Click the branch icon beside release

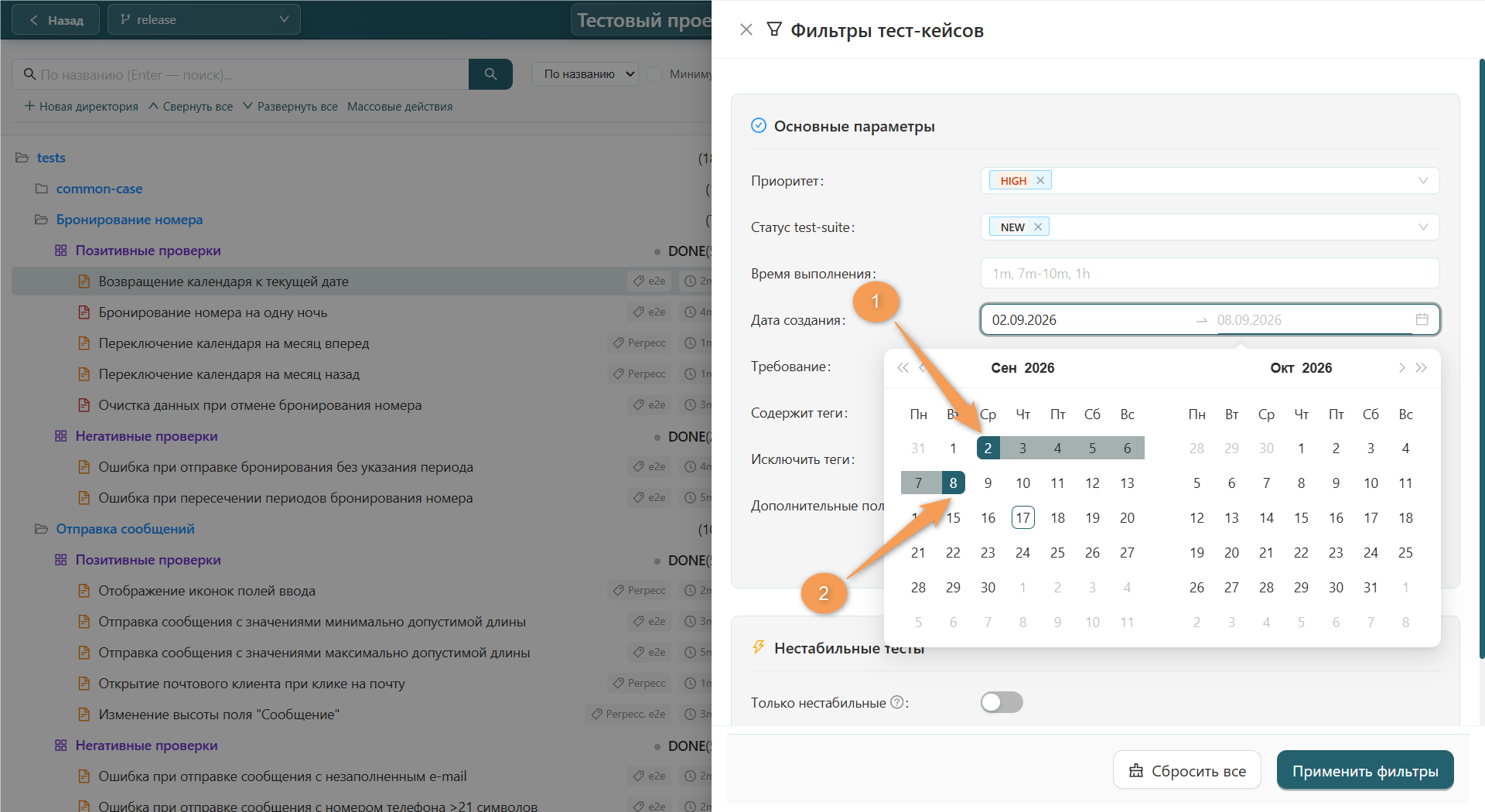(125, 19)
